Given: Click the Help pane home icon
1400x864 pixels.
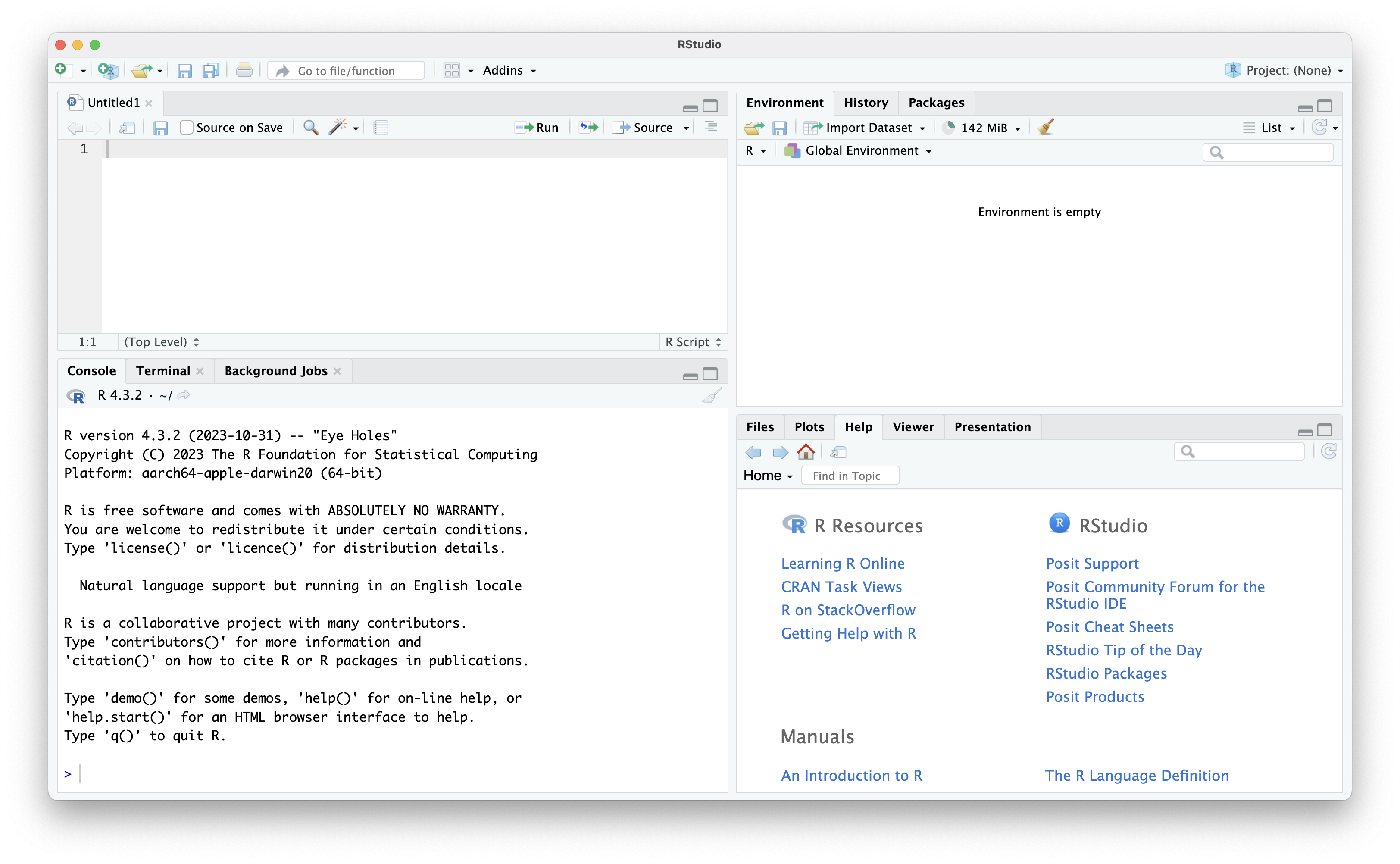Looking at the screenshot, I should click(x=806, y=452).
